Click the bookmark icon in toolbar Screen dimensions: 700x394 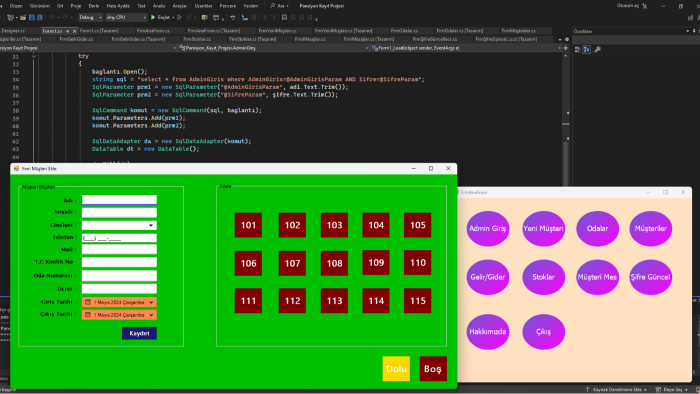click(284, 17)
